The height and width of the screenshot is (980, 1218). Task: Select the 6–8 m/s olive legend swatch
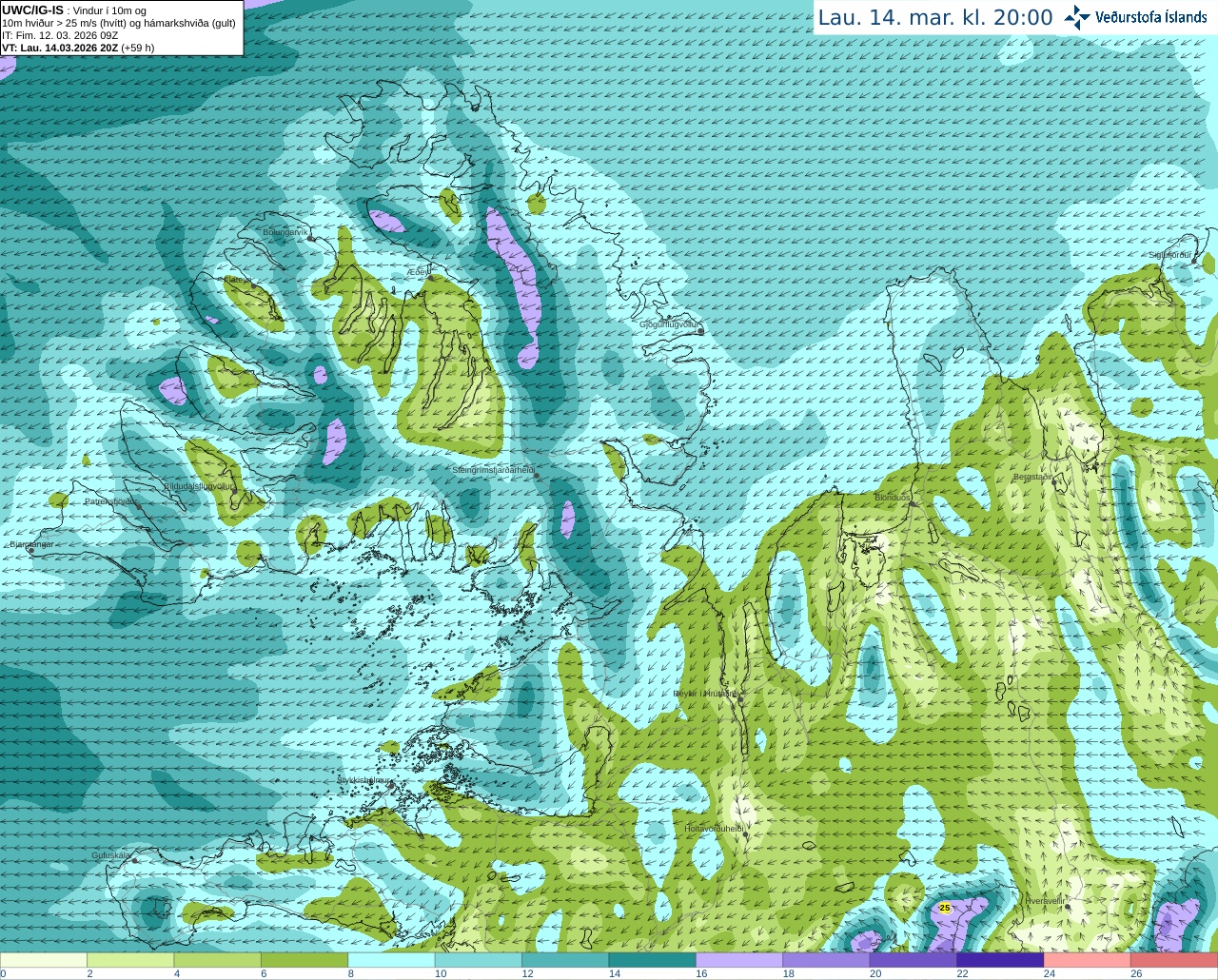coord(304,961)
